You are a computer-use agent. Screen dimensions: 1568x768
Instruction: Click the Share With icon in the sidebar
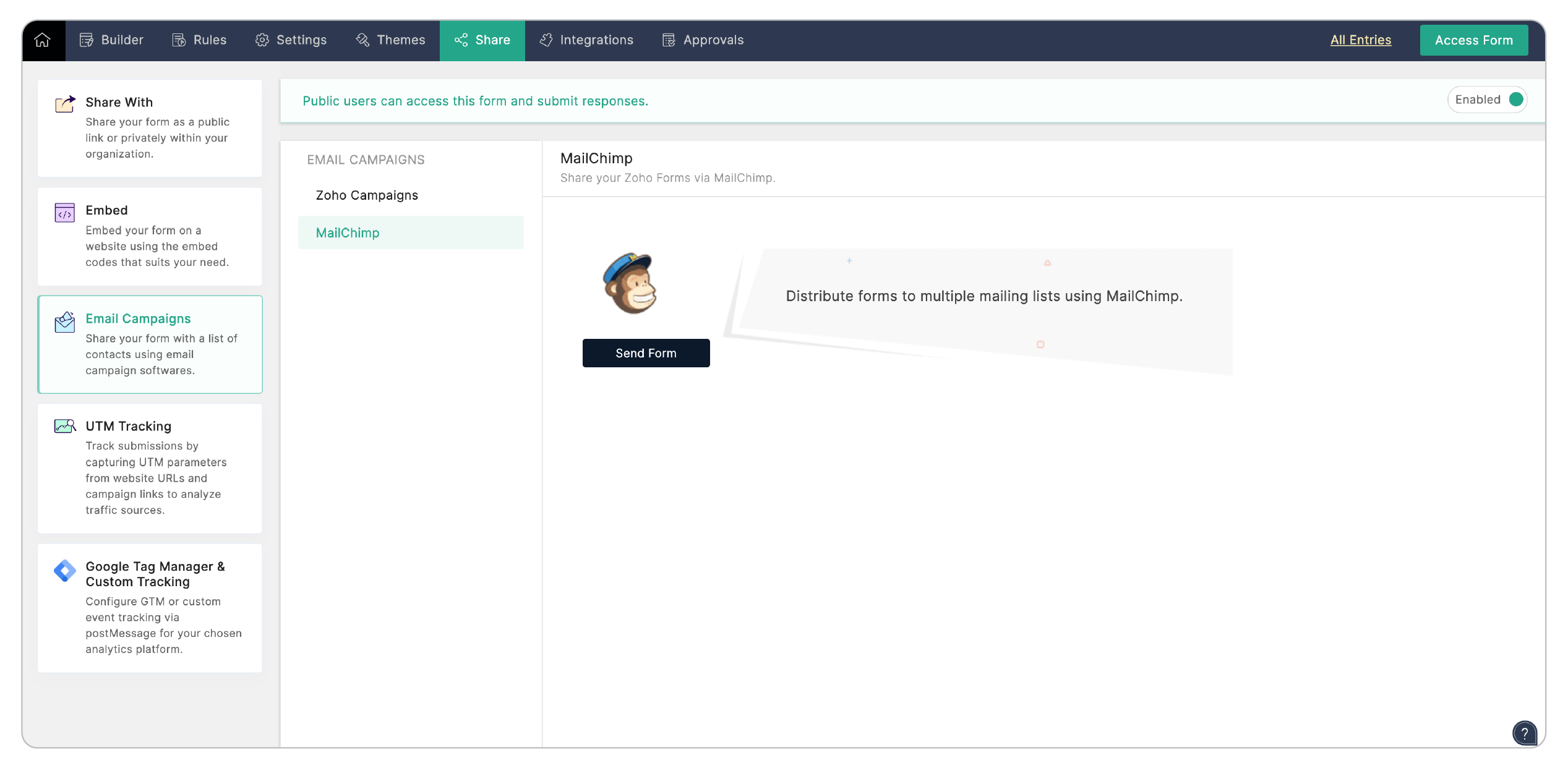coord(64,103)
